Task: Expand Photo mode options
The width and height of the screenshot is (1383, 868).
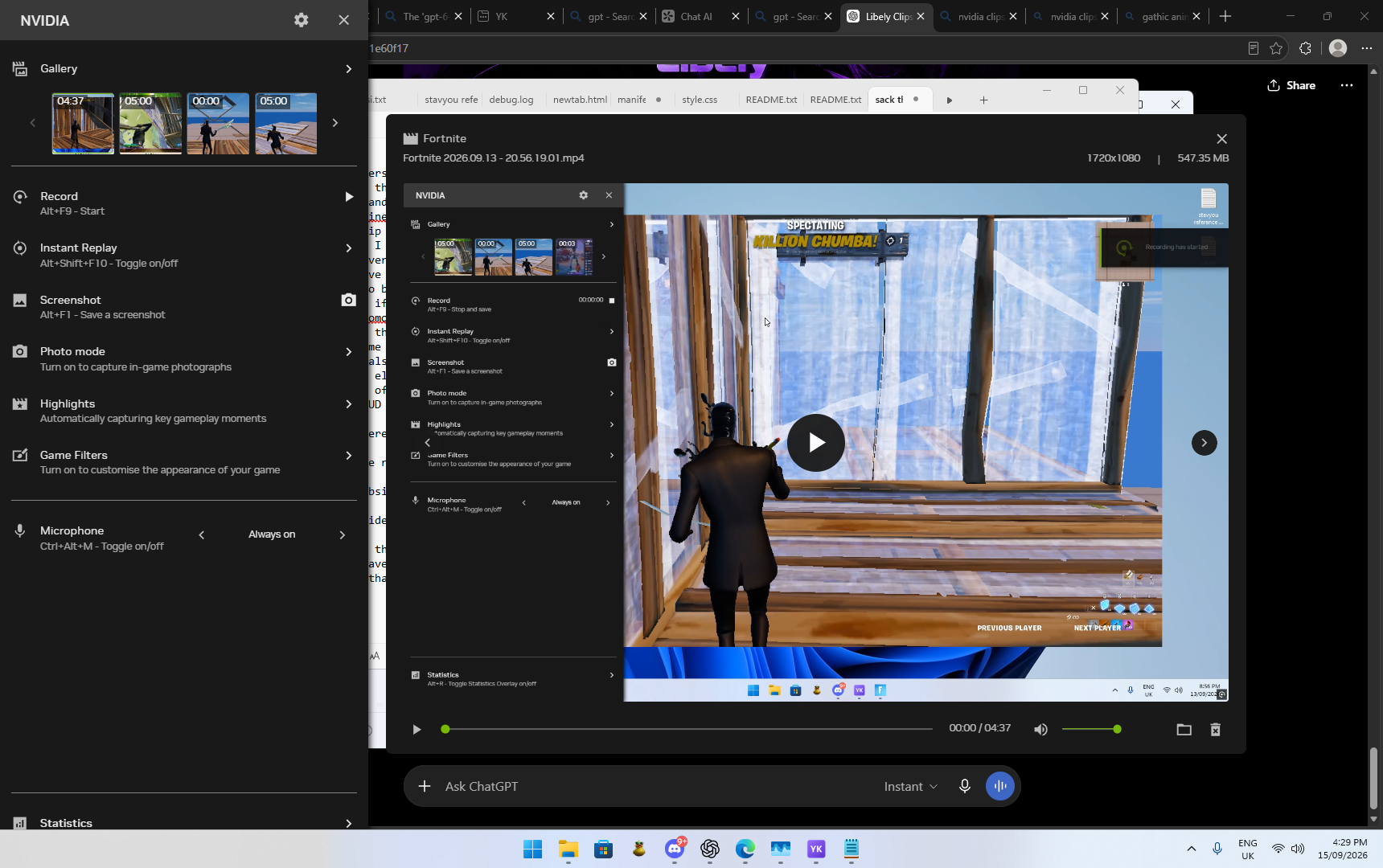Action: tap(348, 352)
